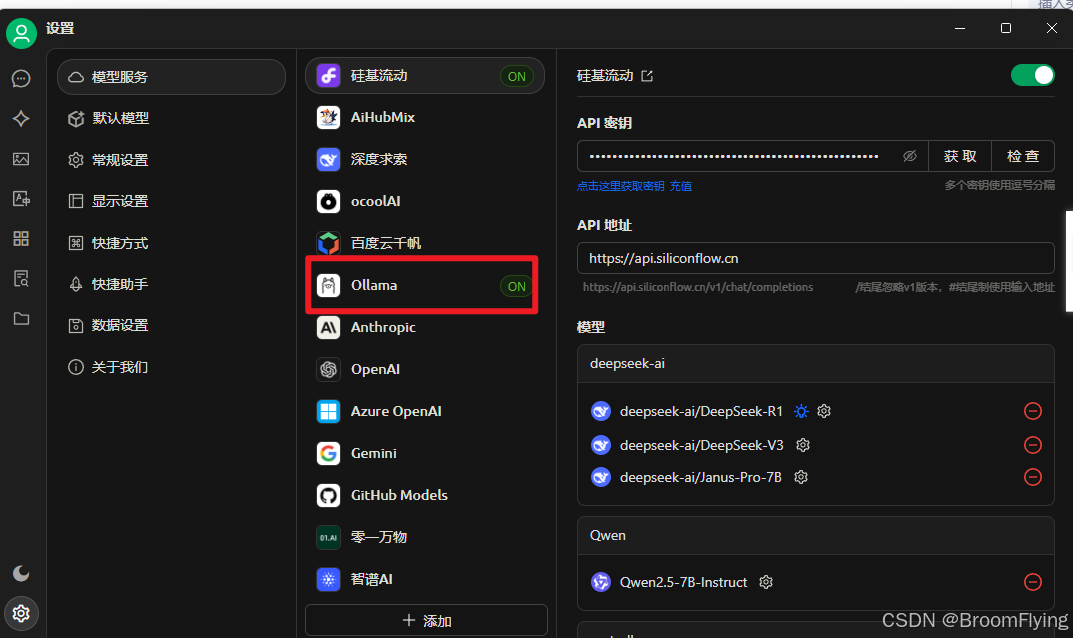Switch theme with the moon icon
The height and width of the screenshot is (638, 1073).
click(21, 573)
